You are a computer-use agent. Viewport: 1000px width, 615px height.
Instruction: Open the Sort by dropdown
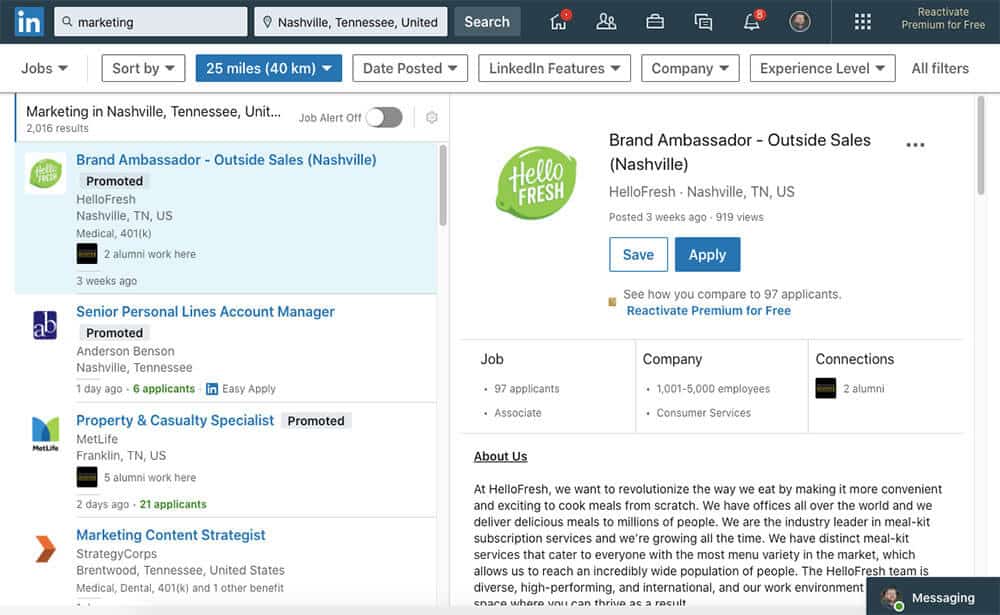(143, 68)
